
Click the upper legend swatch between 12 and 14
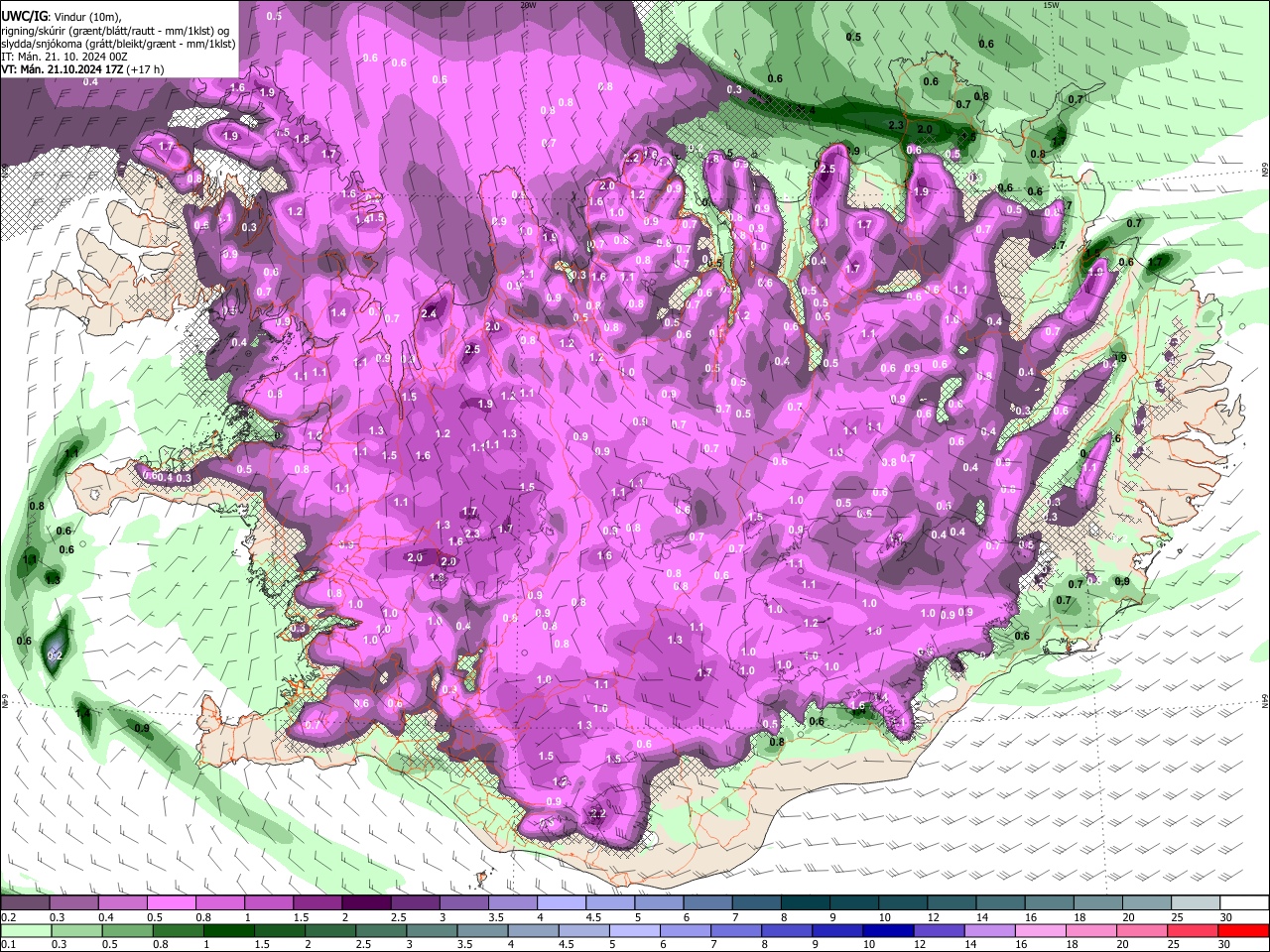(952, 903)
